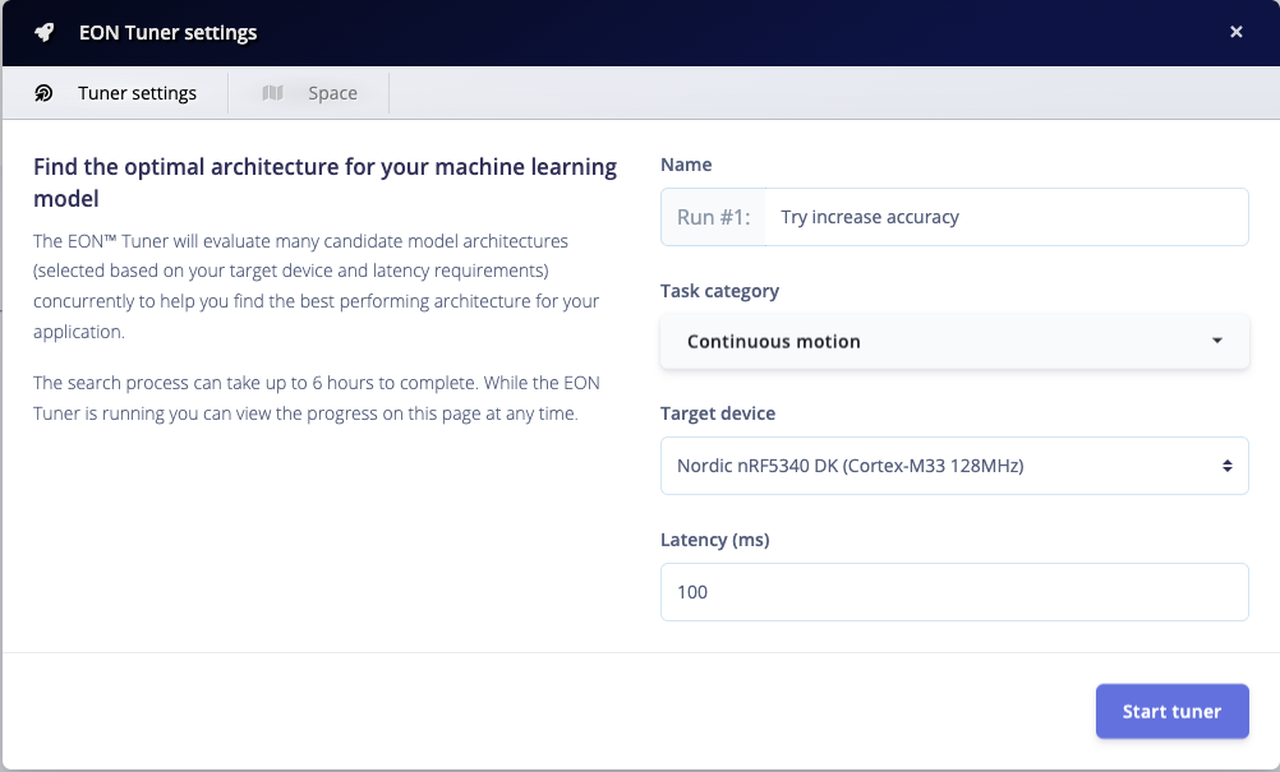Click the Latency field showing 100
This screenshot has width=1280, height=772.
point(954,592)
